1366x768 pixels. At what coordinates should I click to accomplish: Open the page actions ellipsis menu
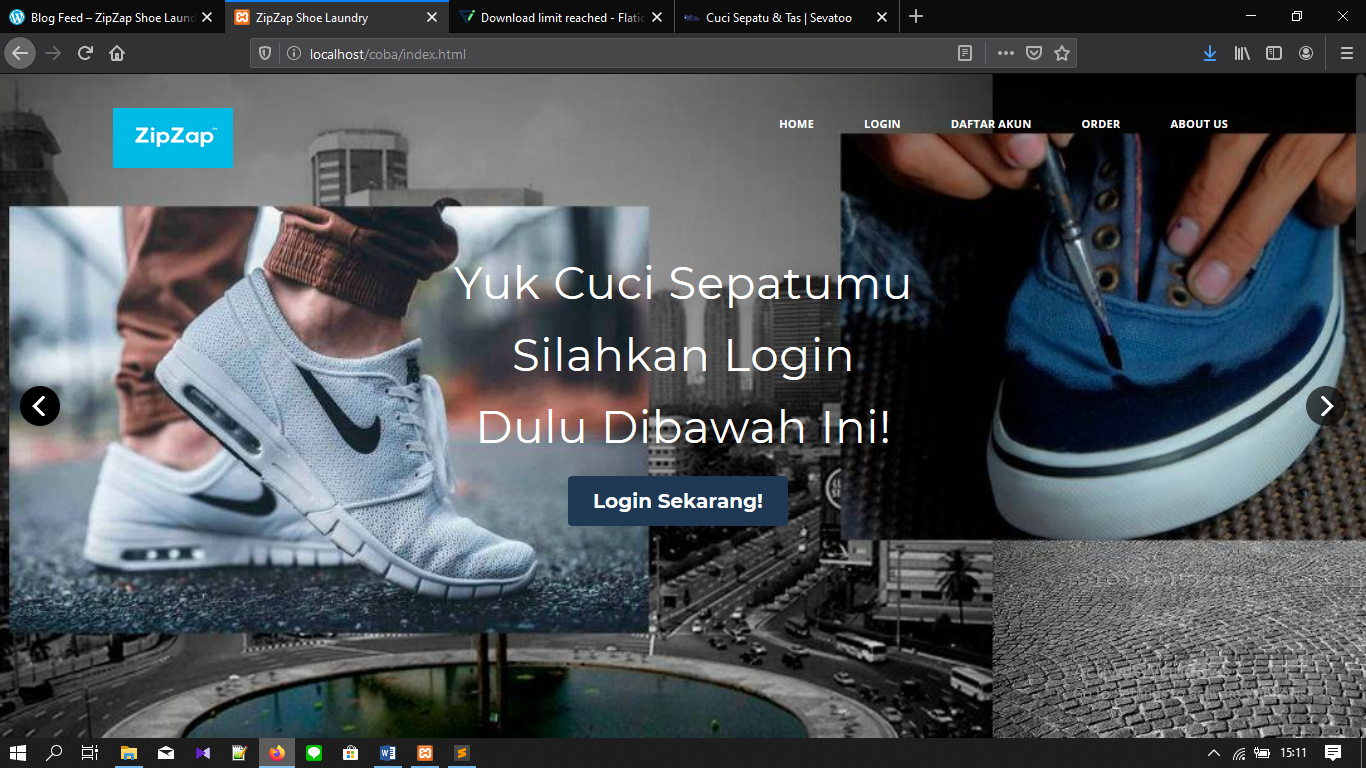pyautogui.click(x=1004, y=53)
